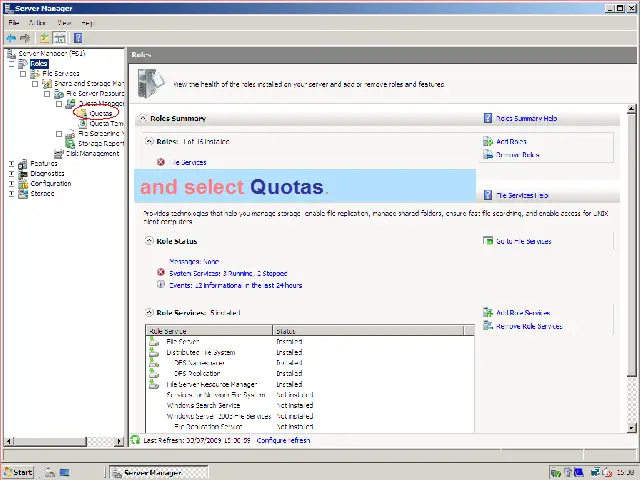Toggle the Show/Hide console tree toolbar icon

pos(60,38)
